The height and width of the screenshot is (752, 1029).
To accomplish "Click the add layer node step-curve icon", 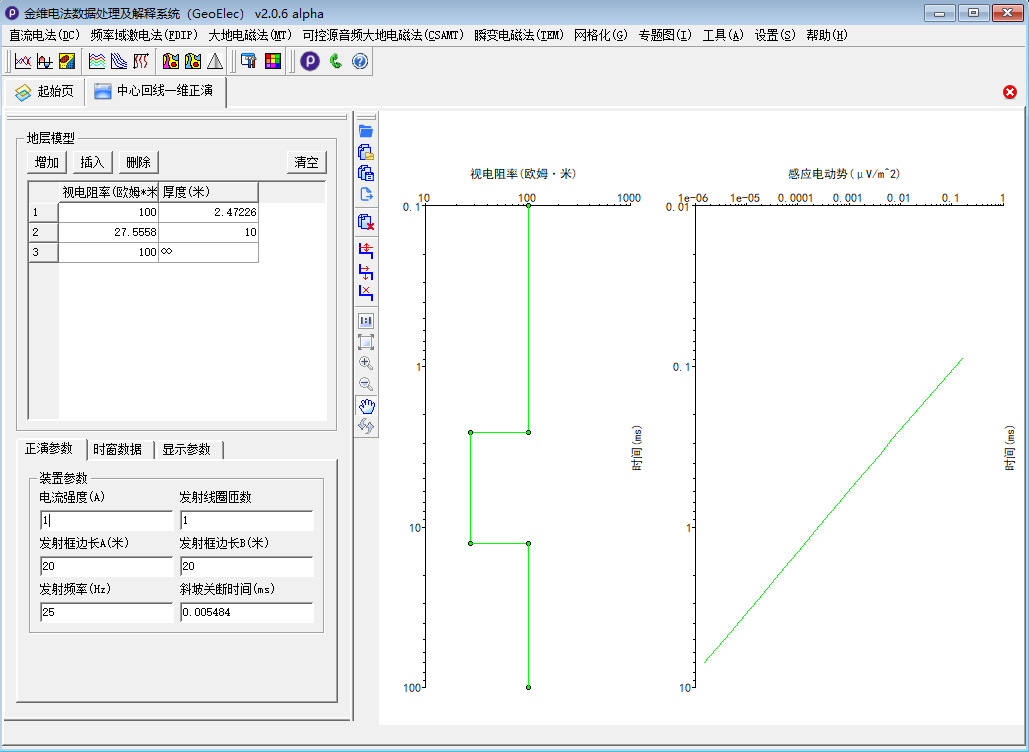I will pyautogui.click(x=366, y=250).
